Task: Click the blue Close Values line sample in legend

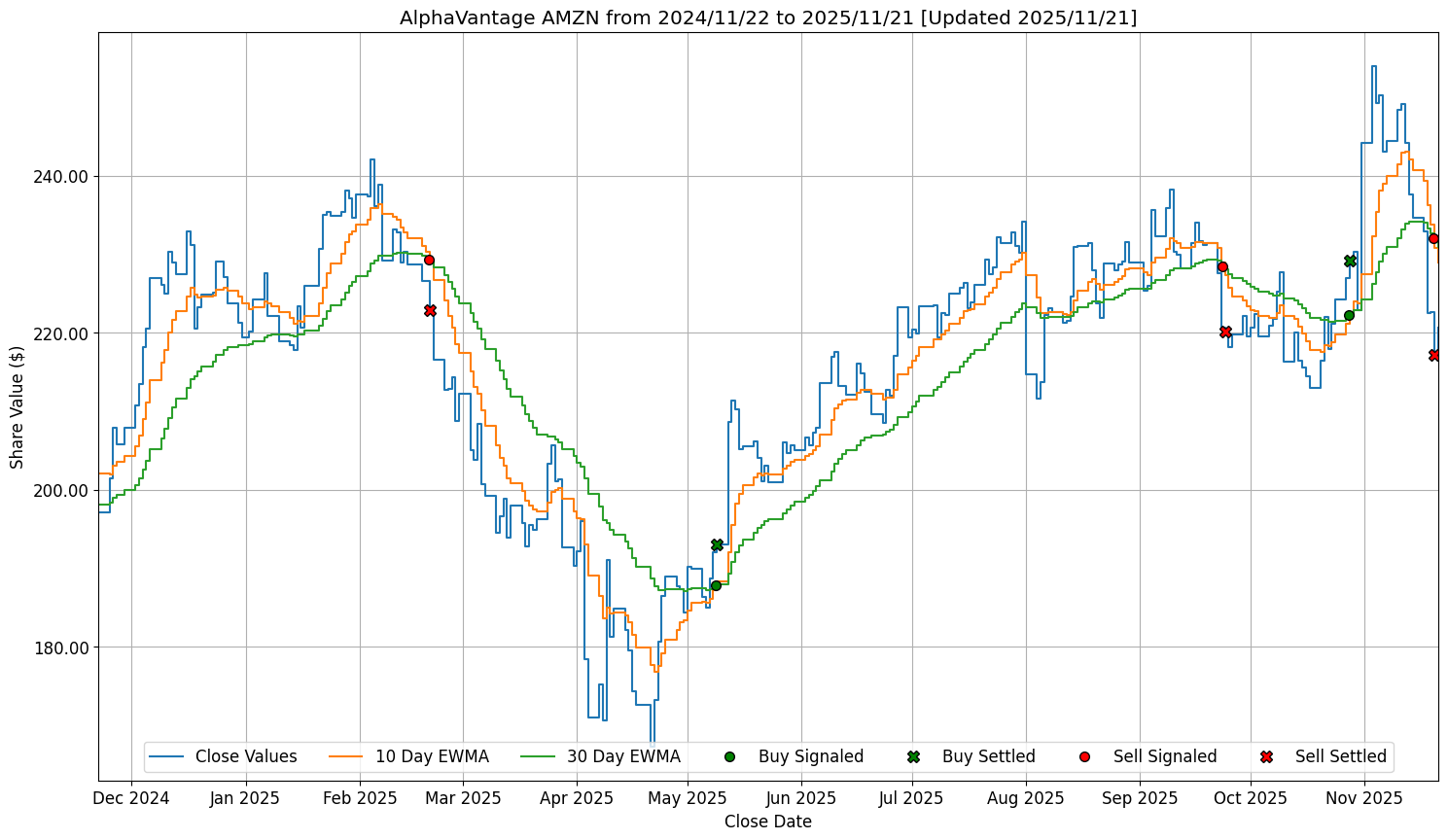Action: [167, 756]
